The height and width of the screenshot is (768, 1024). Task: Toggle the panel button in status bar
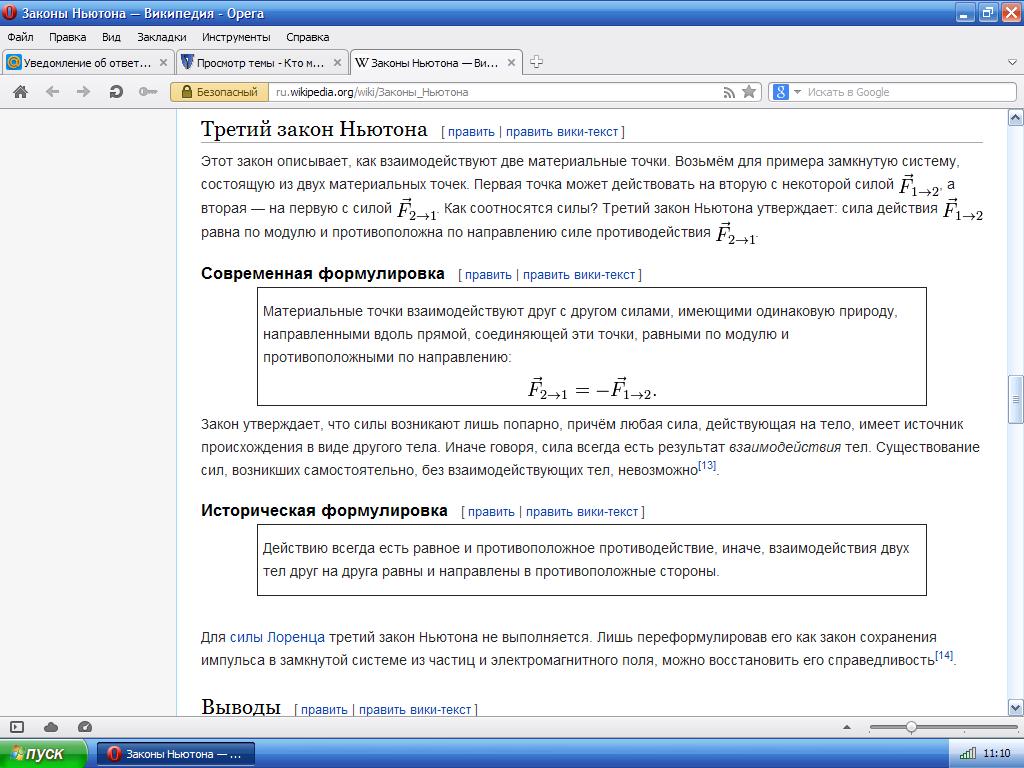[x=17, y=727]
